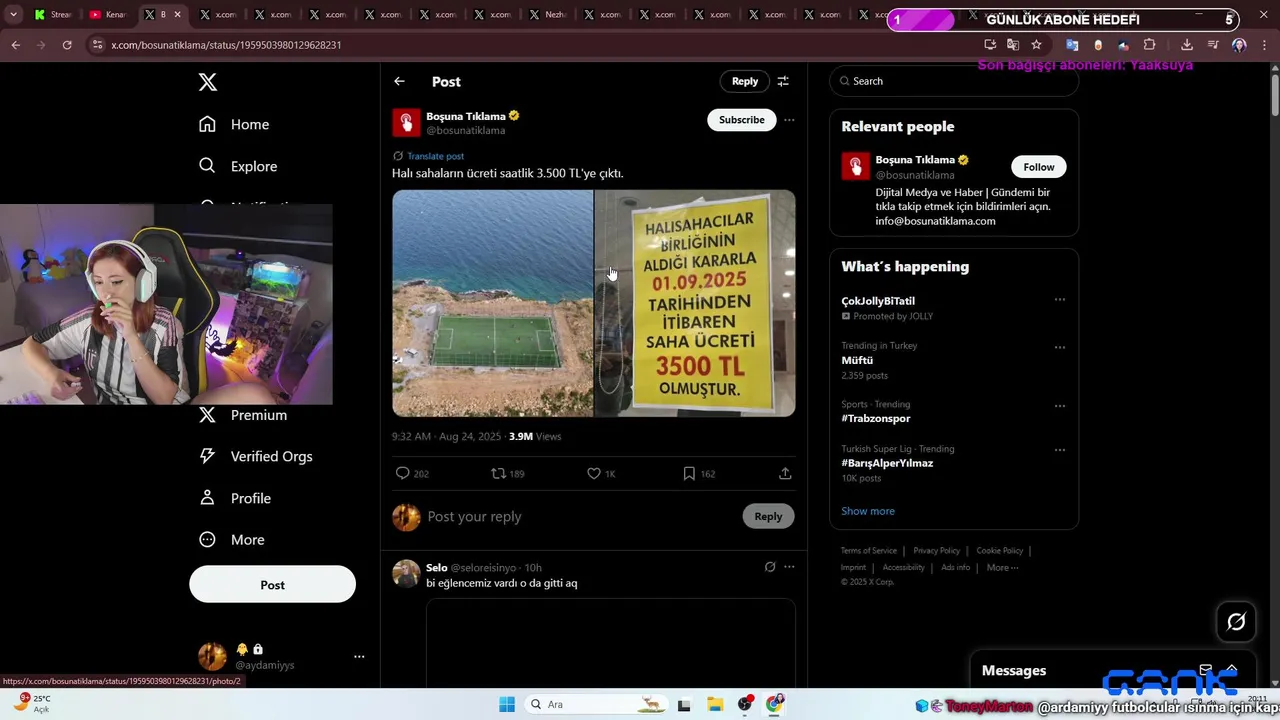Open account switcher dots beside @aydamiyys
1280x720 pixels.
pos(359,657)
